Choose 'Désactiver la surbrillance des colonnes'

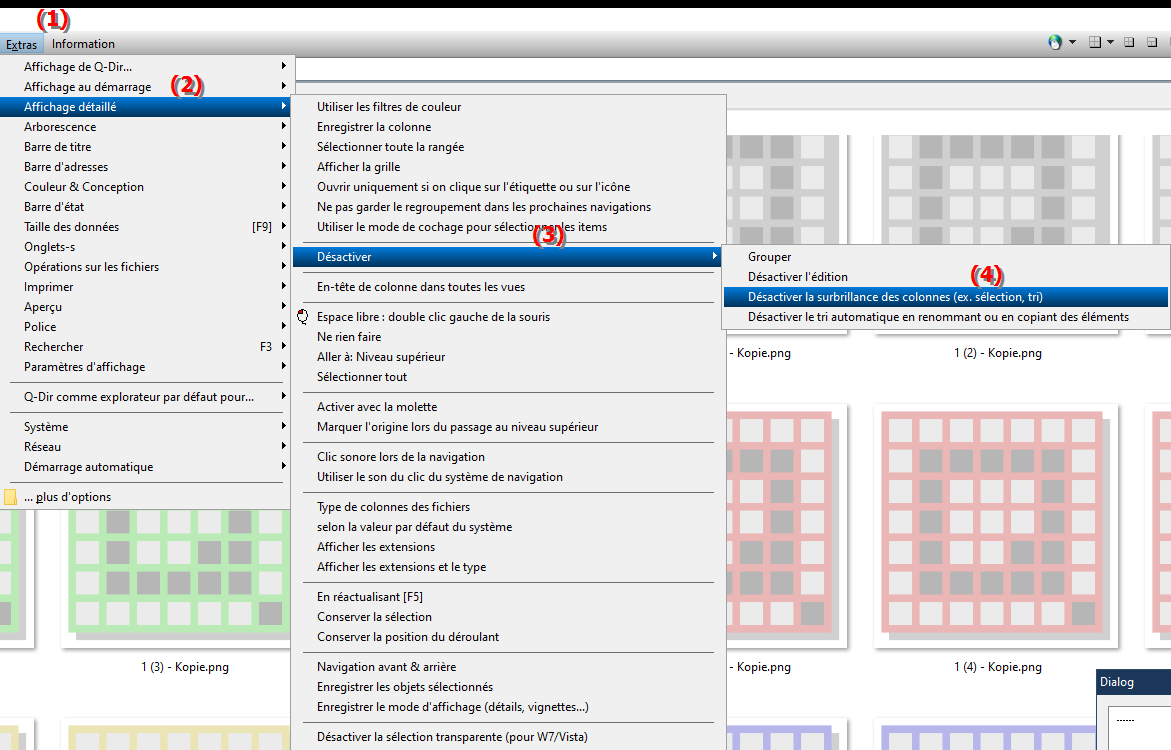coord(895,297)
